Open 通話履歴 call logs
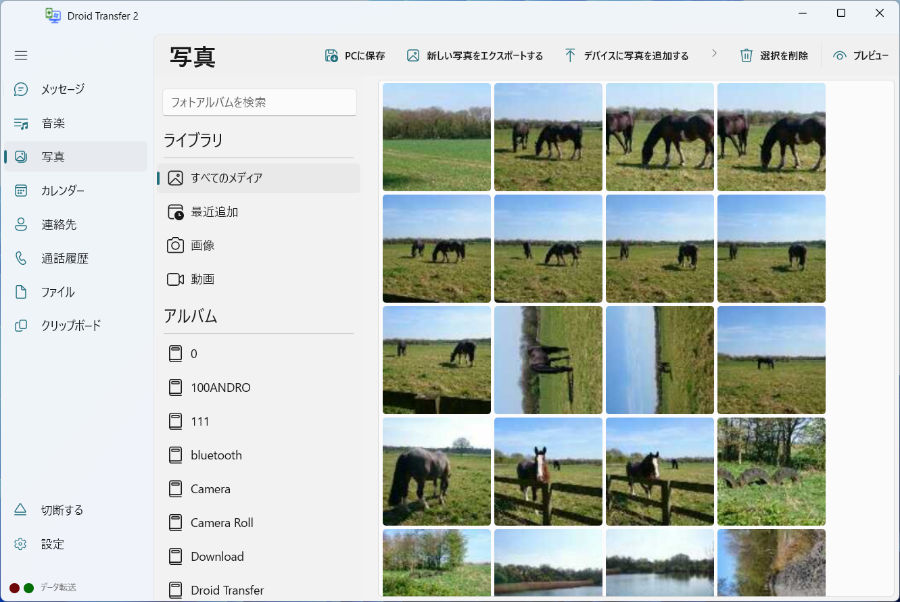The image size is (900, 602). pos(64,258)
